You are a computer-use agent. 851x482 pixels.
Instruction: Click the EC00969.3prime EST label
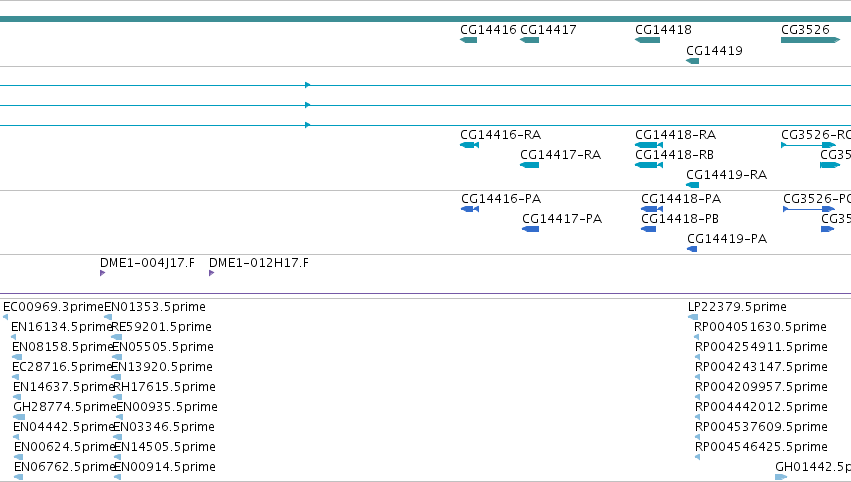pos(53,307)
